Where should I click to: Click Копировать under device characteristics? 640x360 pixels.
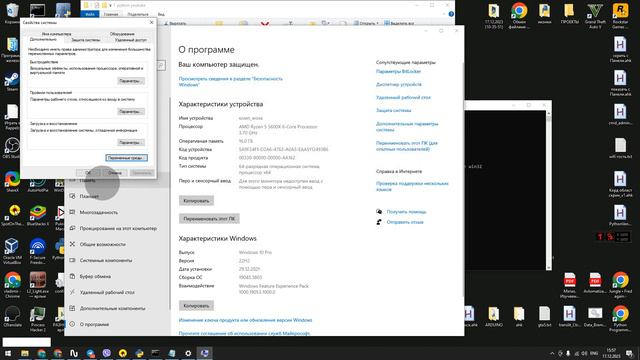click(196, 201)
